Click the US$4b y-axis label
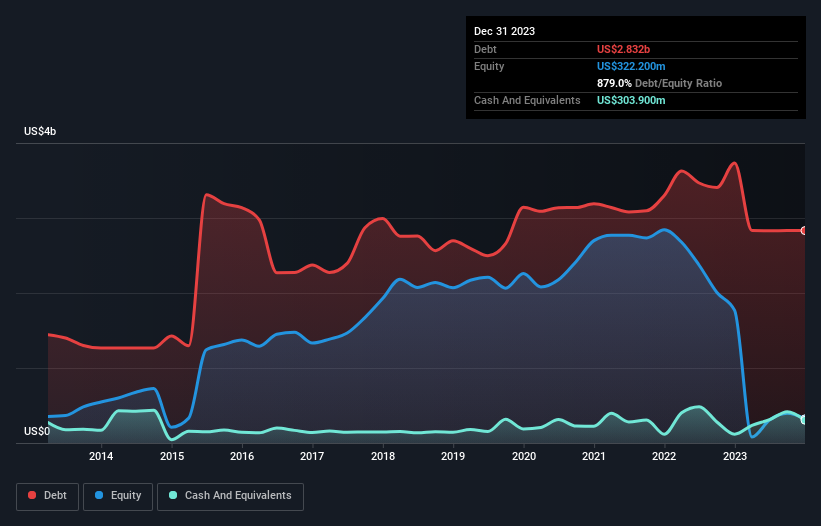The width and height of the screenshot is (821, 526). [40, 131]
